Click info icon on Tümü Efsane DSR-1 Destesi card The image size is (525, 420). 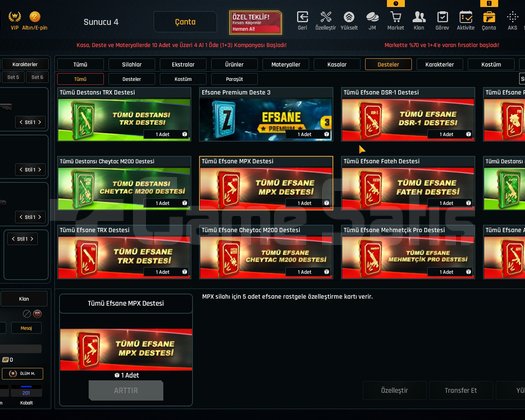[468, 134]
